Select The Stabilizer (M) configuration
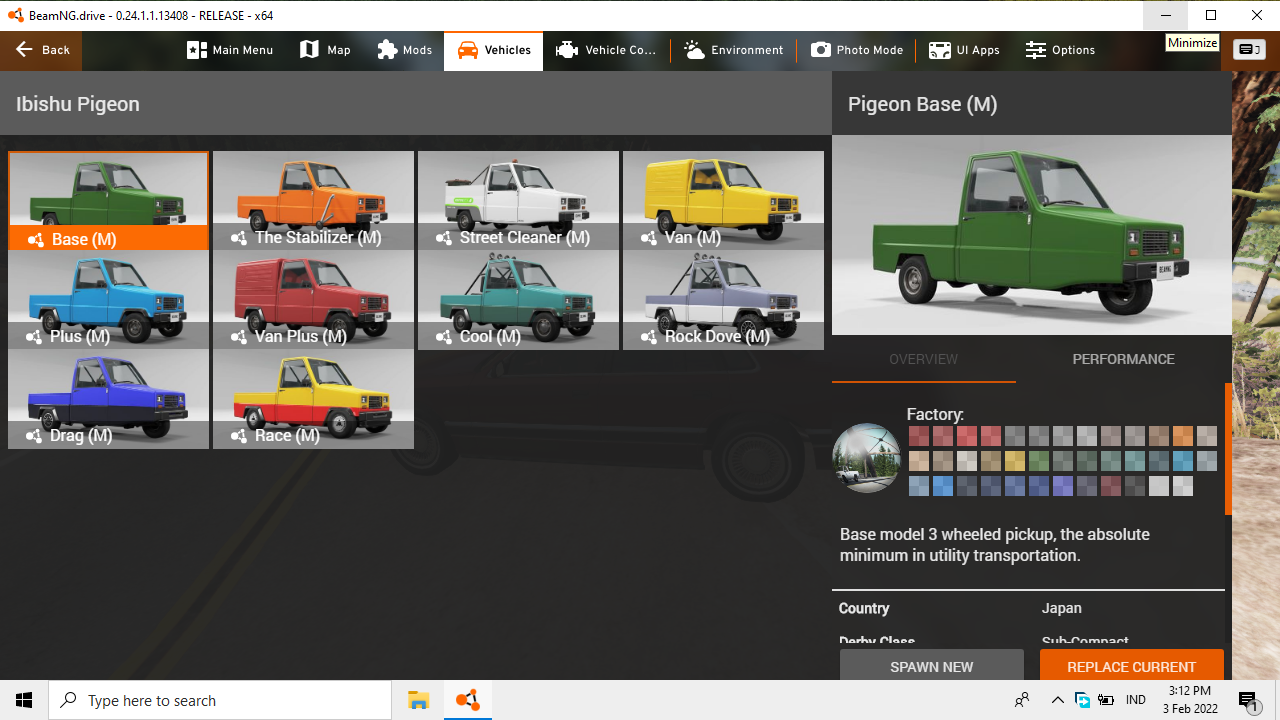This screenshot has height=720, width=1280. click(x=313, y=200)
